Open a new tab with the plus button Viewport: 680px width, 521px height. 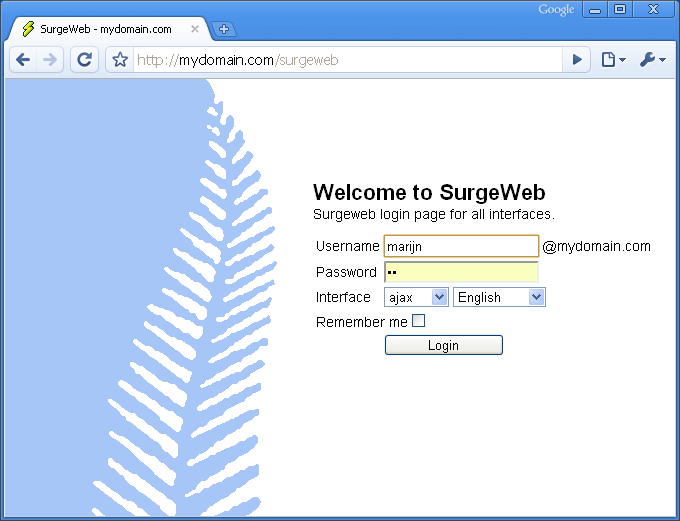tap(224, 29)
